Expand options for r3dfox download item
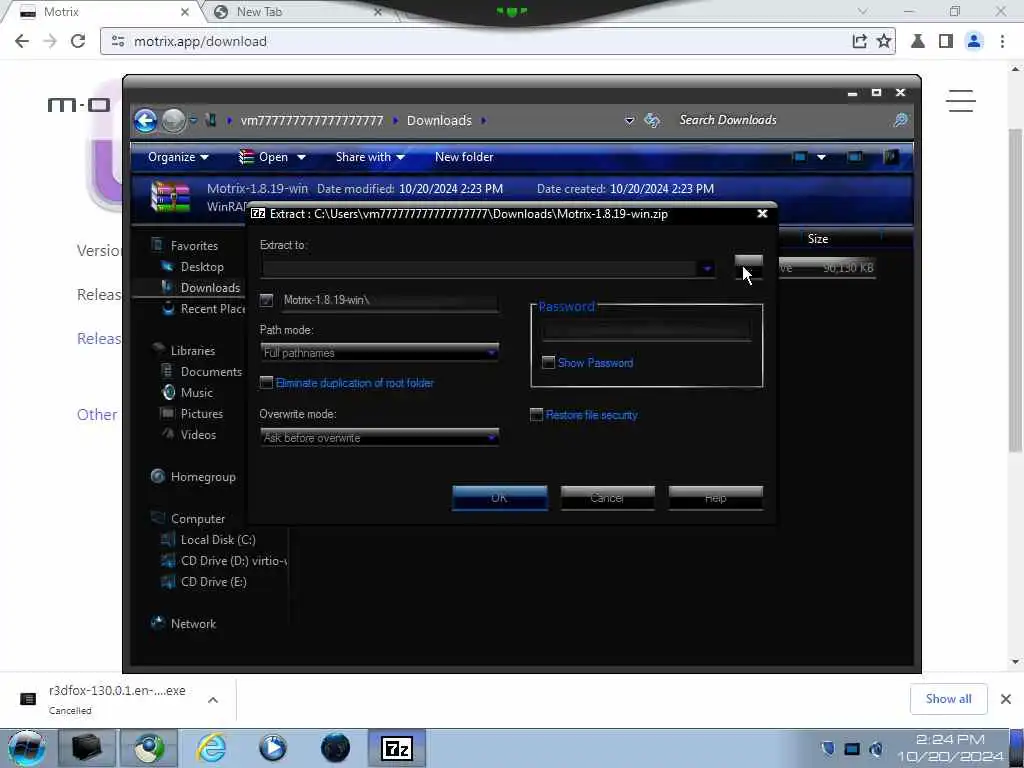Screen dimensions: 1024x768 [213, 700]
